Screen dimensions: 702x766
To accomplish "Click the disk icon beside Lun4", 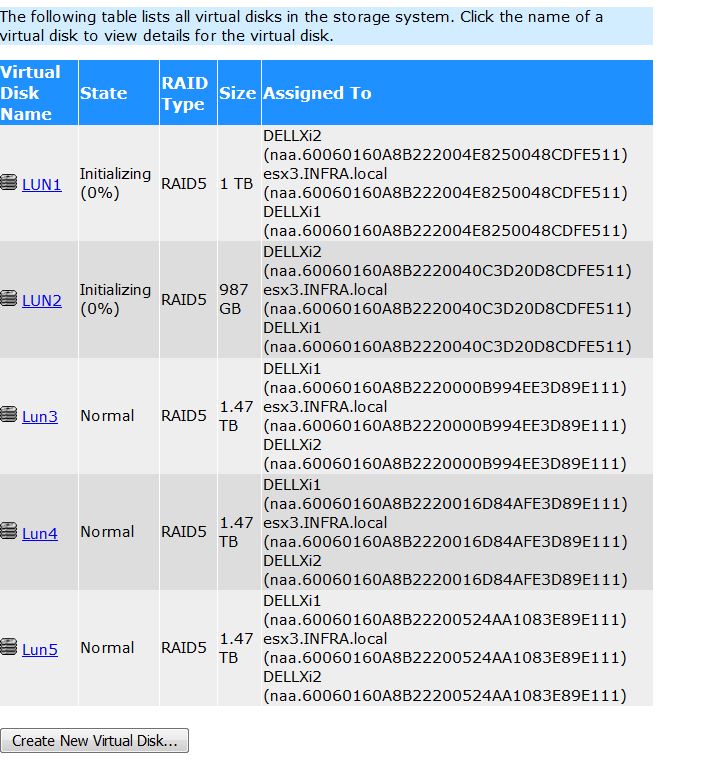I will tap(8, 531).
